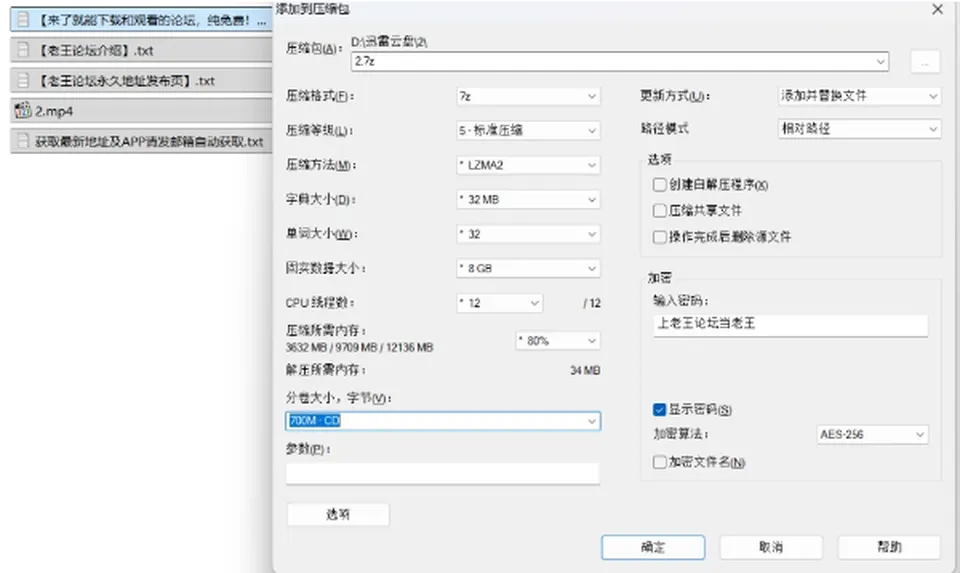
Task: Toggle 操作完成后删除源文件 checkbox
Action: tap(659, 237)
